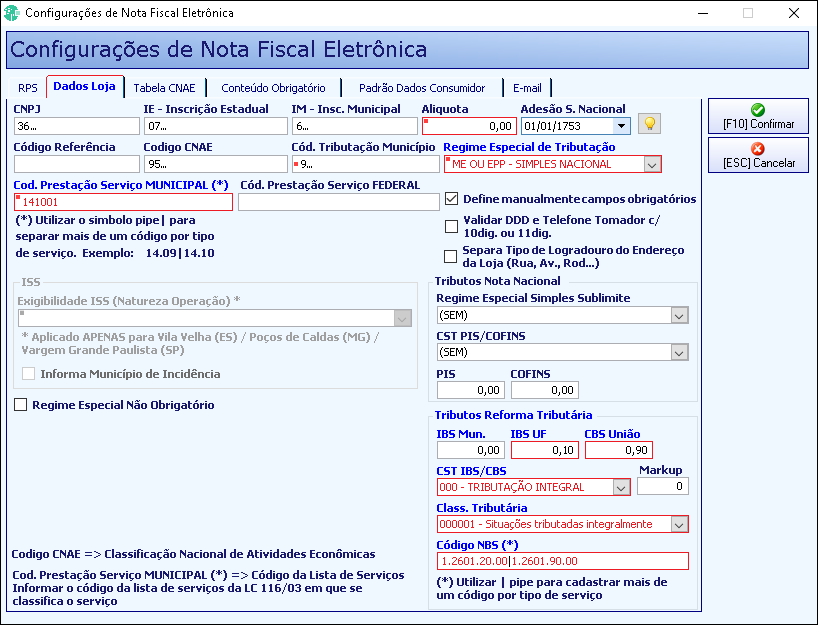The height and width of the screenshot is (625, 818).
Task: Click the green checkmark Confirmar icon
Action: point(757,110)
